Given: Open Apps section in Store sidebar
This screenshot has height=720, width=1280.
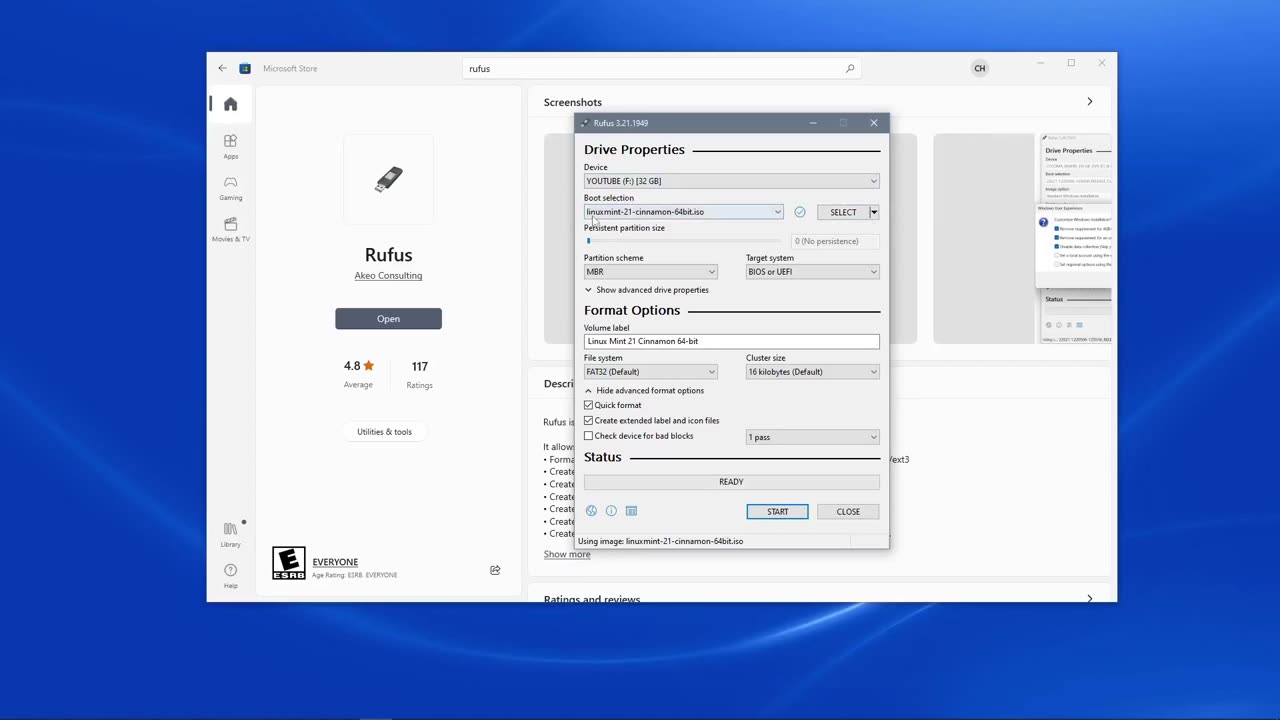Looking at the screenshot, I should pyautogui.click(x=231, y=146).
